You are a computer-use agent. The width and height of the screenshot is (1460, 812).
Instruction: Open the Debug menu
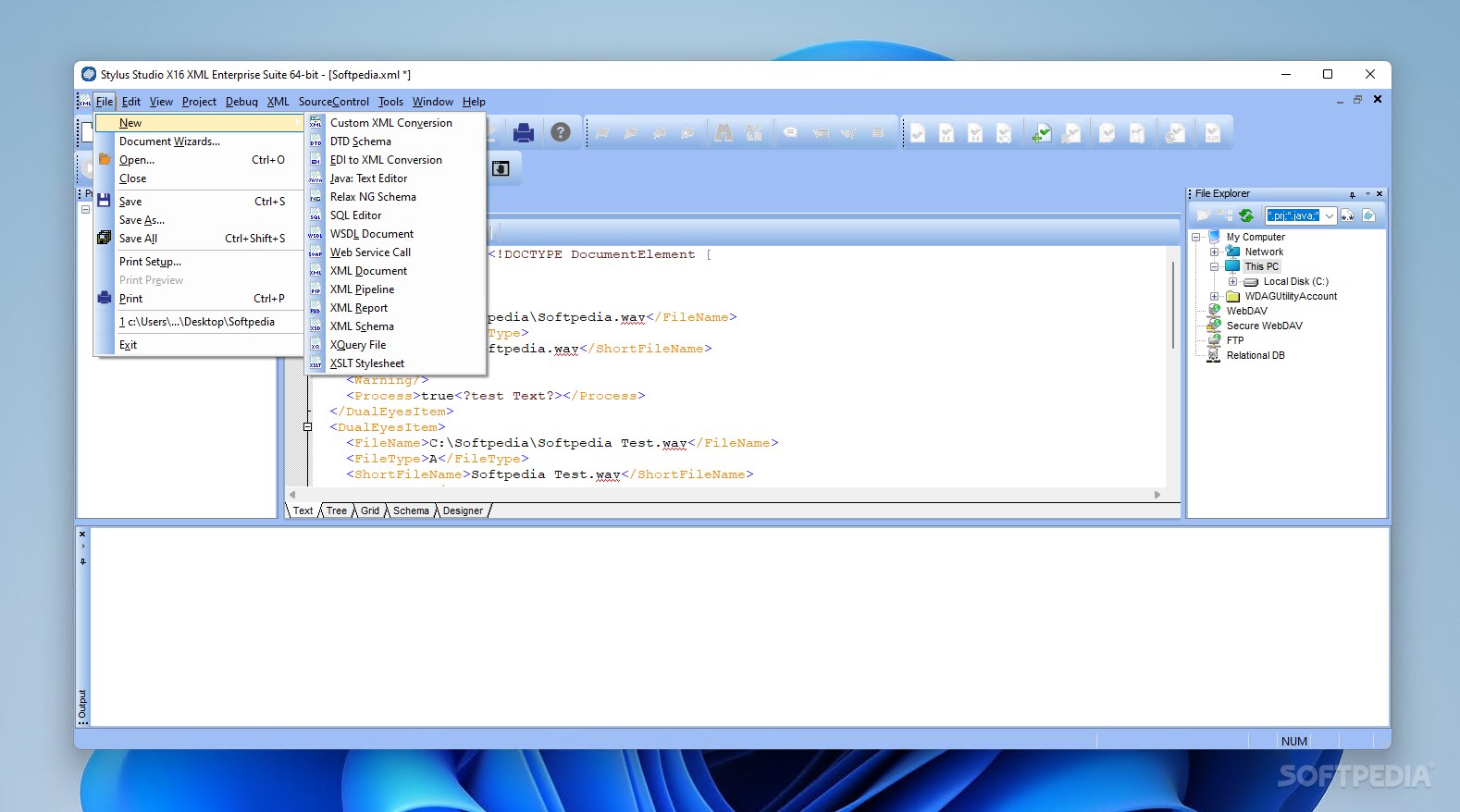coord(241,102)
